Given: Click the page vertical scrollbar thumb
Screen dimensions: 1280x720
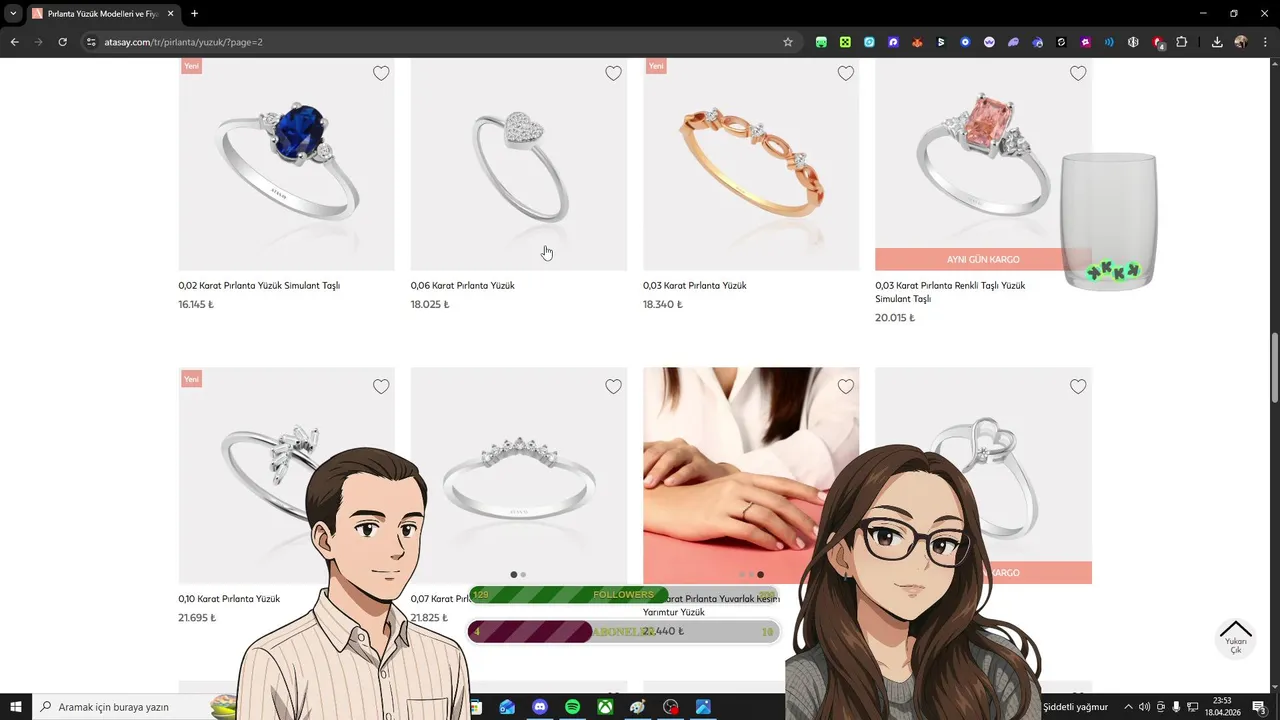Looking at the screenshot, I should (1274, 367).
